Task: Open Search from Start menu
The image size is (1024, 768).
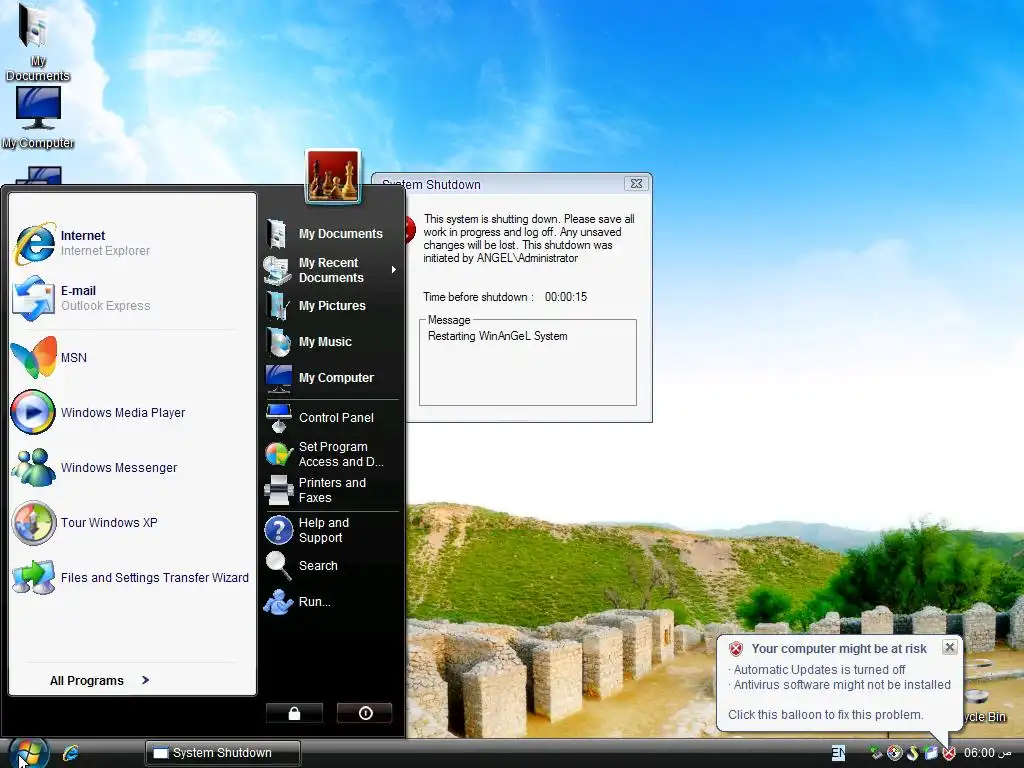Action: (x=332, y=566)
